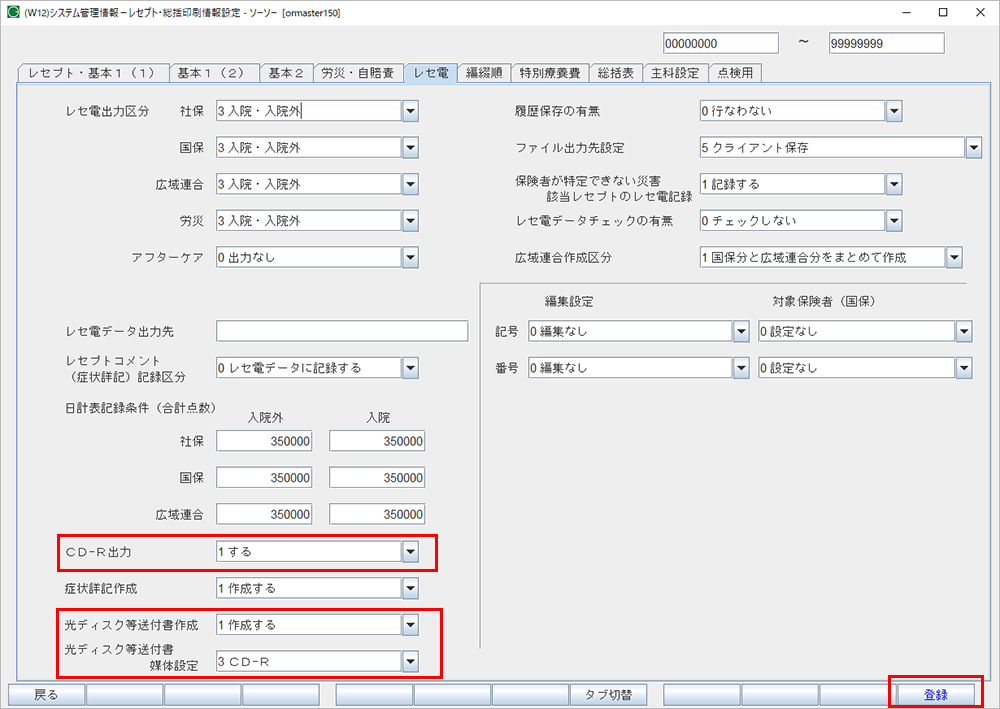Open the ファイル出力先設定 dropdown

point(973,147)
